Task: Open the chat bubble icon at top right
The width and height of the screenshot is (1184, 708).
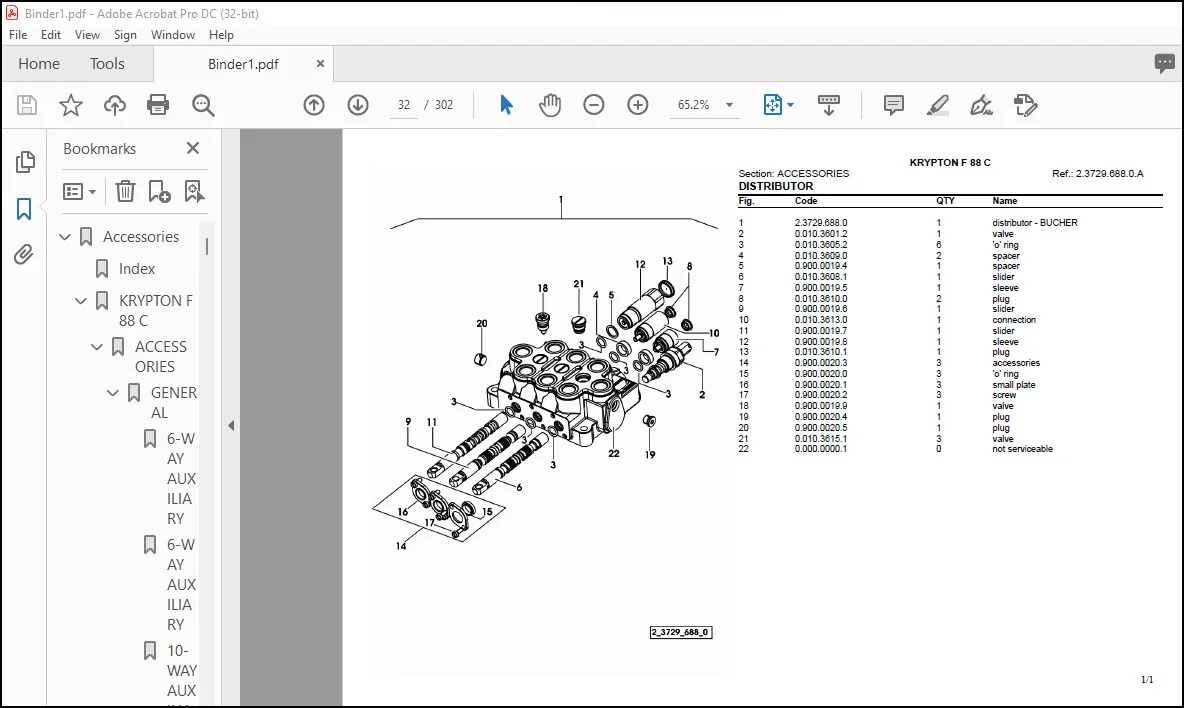Action: 1164,63
